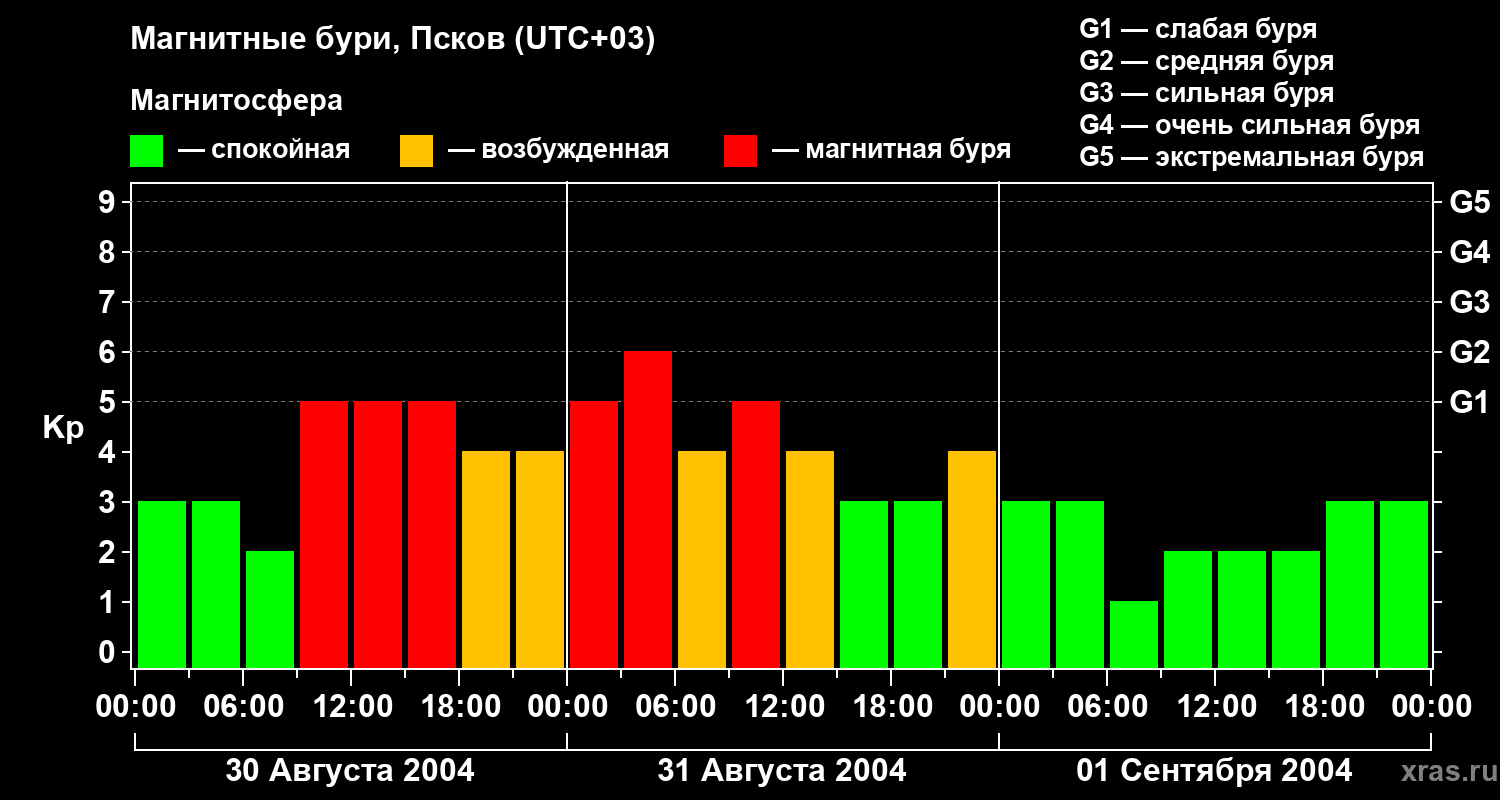Select the "G4 — очень сильная буря" legend line

[1250, 125]
